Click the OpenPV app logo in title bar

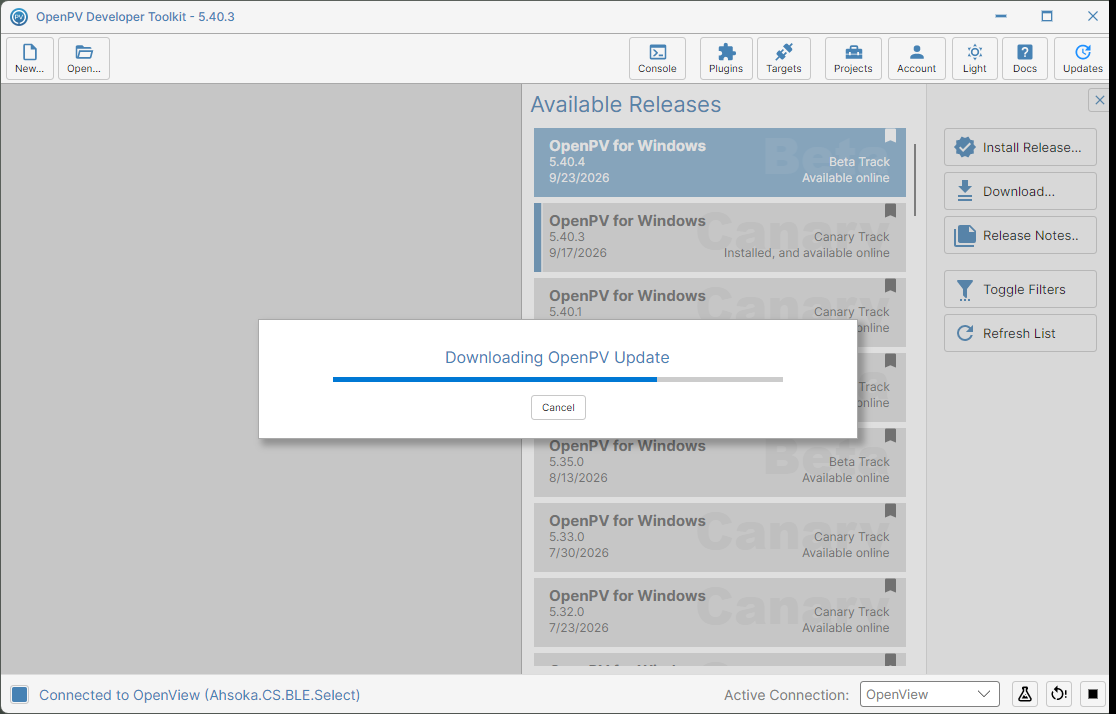[19, 16]
